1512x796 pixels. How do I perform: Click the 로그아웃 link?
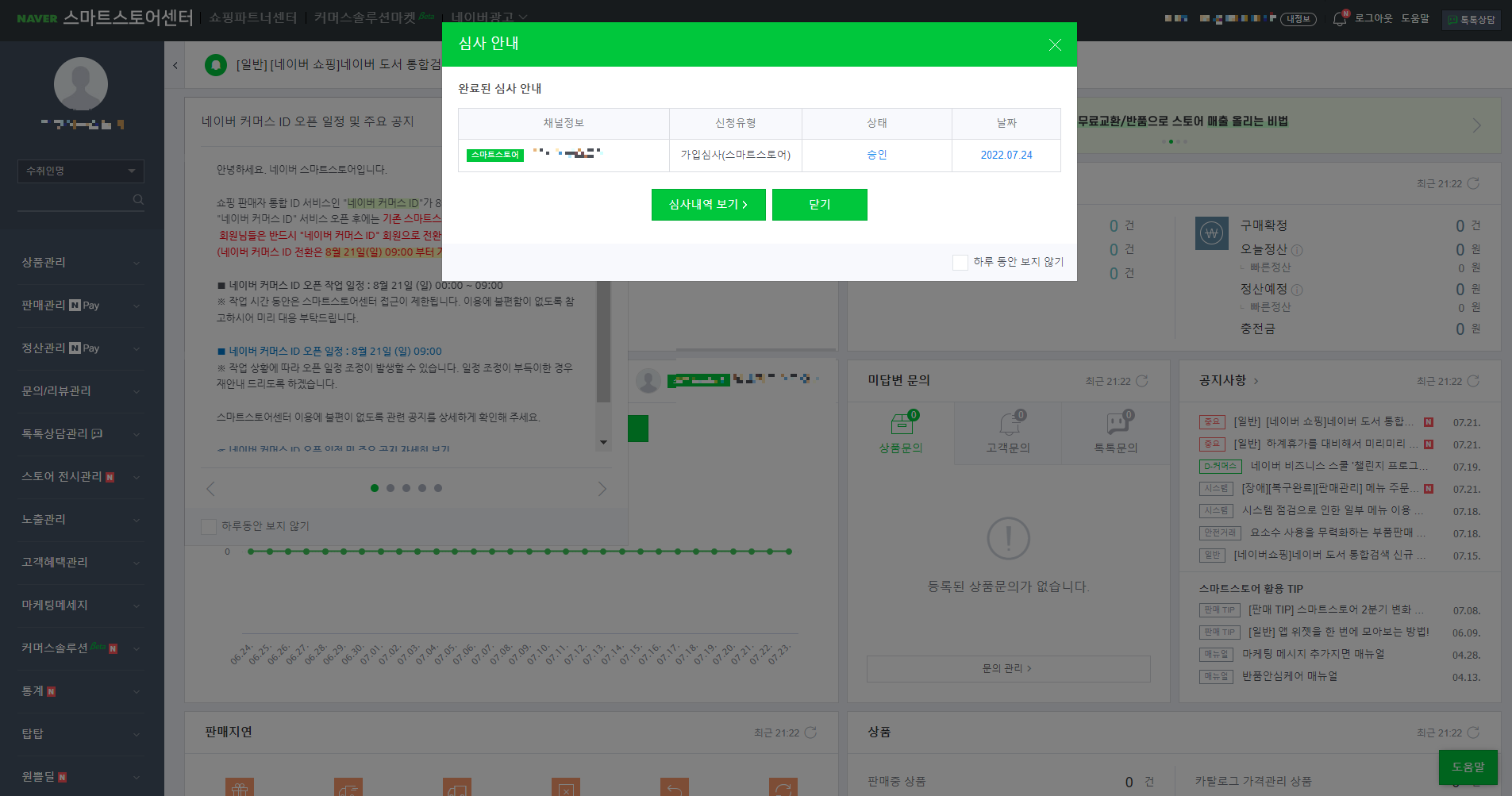[x=1373, y=18]
